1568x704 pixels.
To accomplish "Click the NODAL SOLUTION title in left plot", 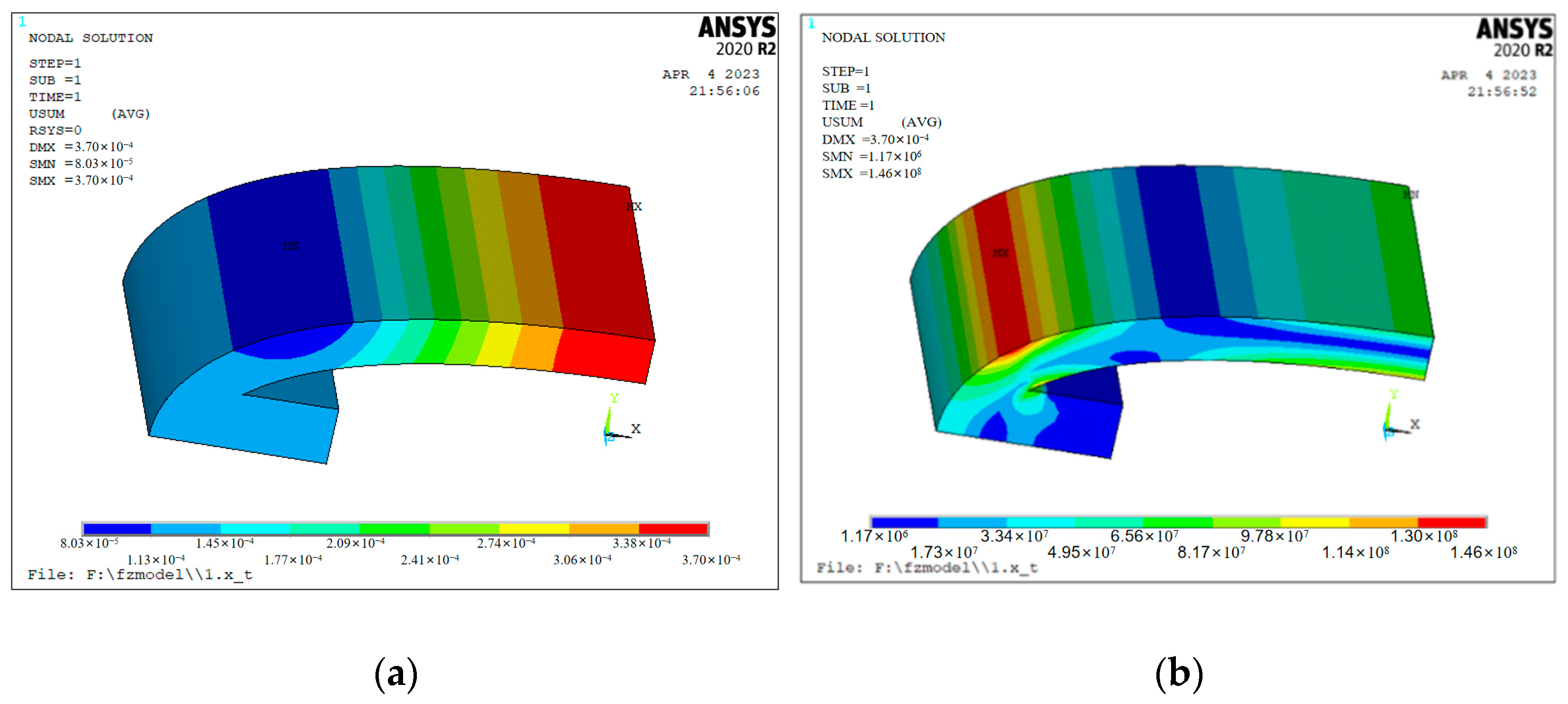I will tap(91, 38).
